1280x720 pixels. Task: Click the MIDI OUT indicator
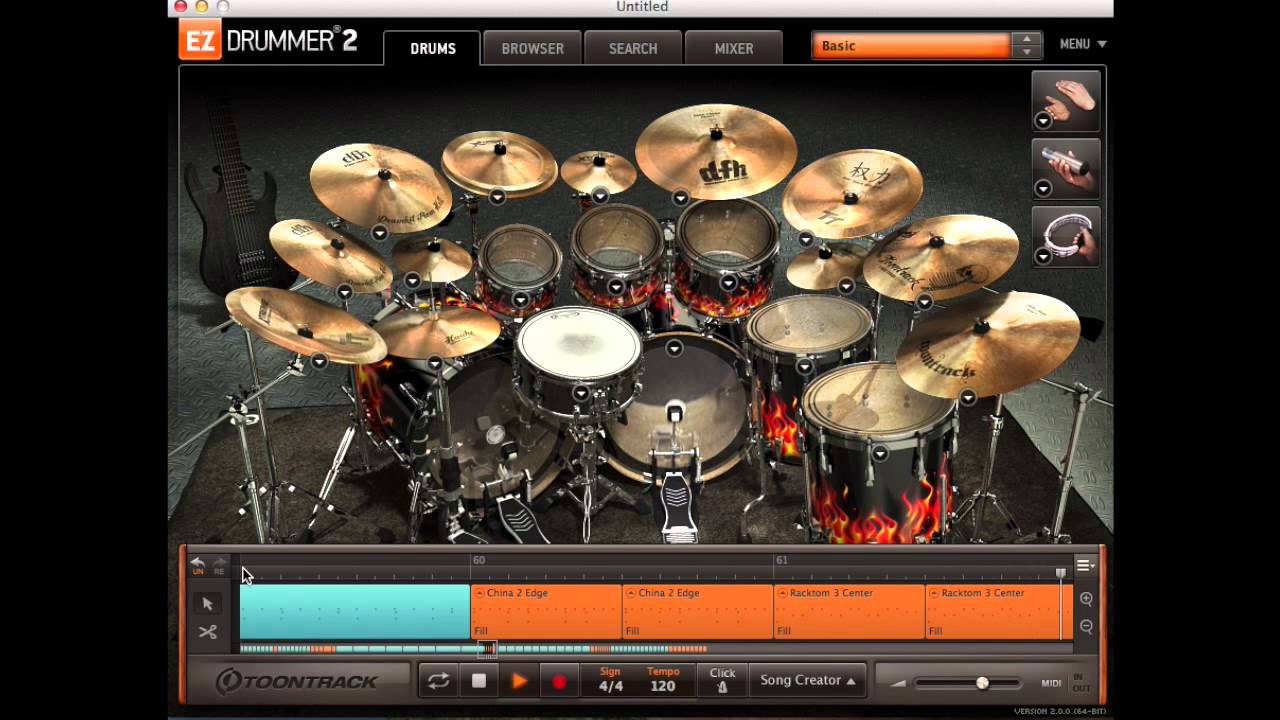(1082, 688)
